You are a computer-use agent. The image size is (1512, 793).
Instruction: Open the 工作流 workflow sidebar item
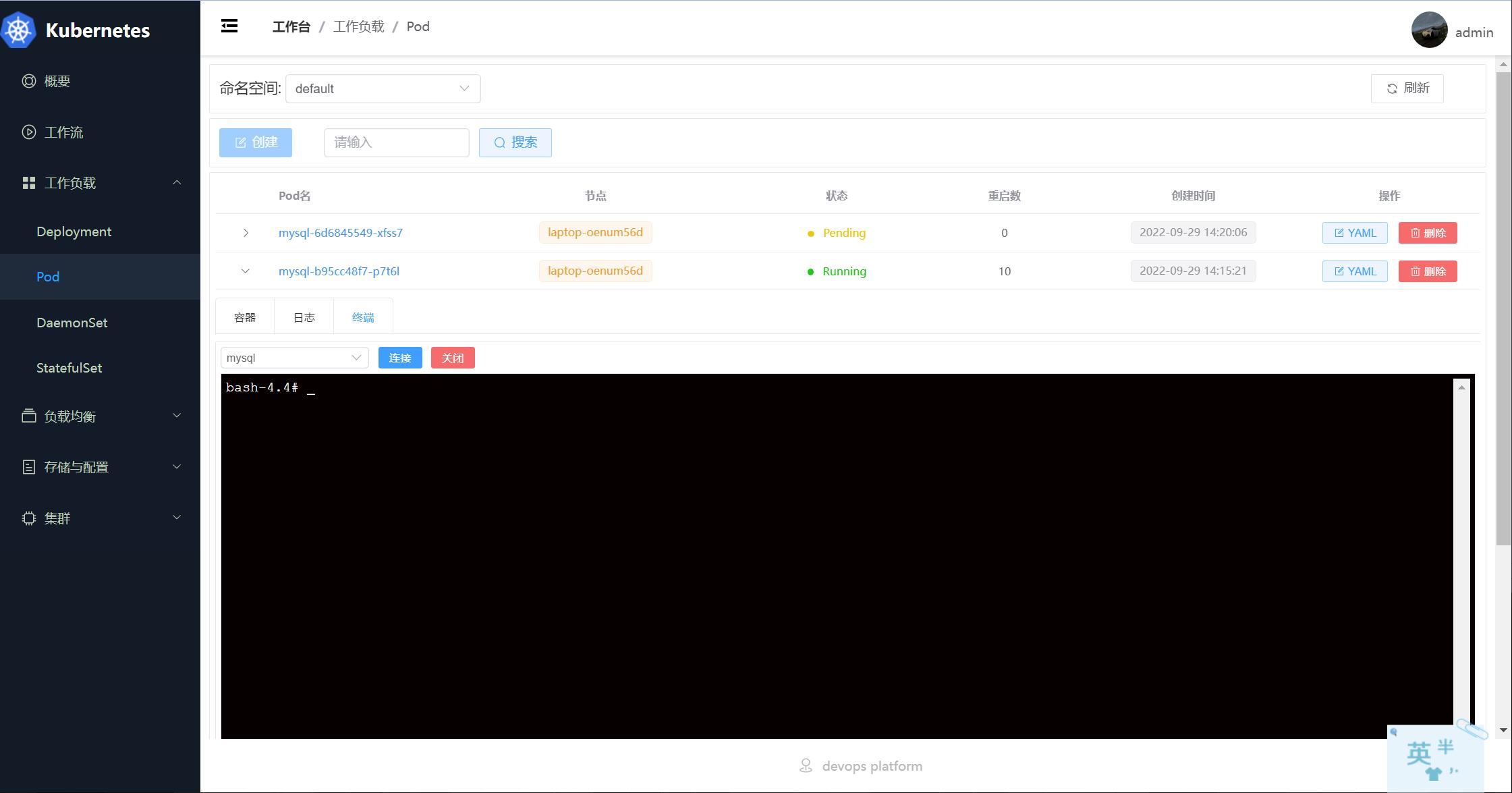point(63,132)
